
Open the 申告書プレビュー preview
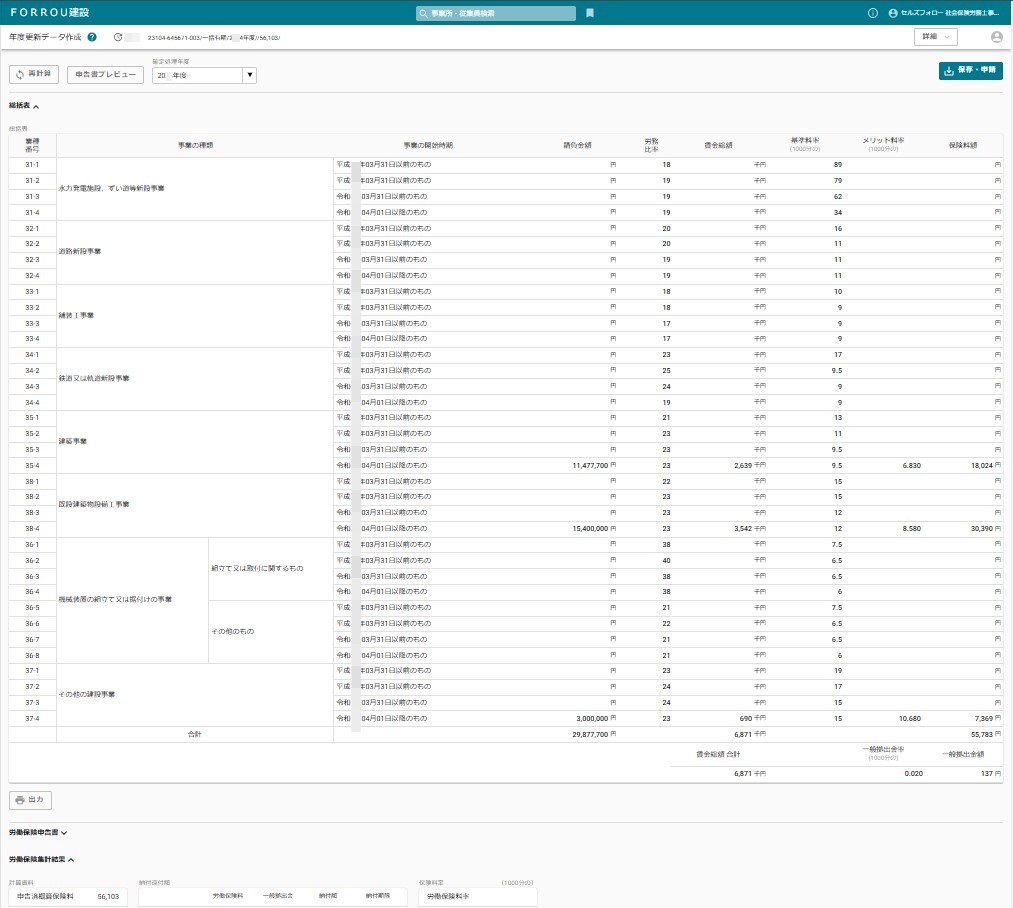coord(105,74)
